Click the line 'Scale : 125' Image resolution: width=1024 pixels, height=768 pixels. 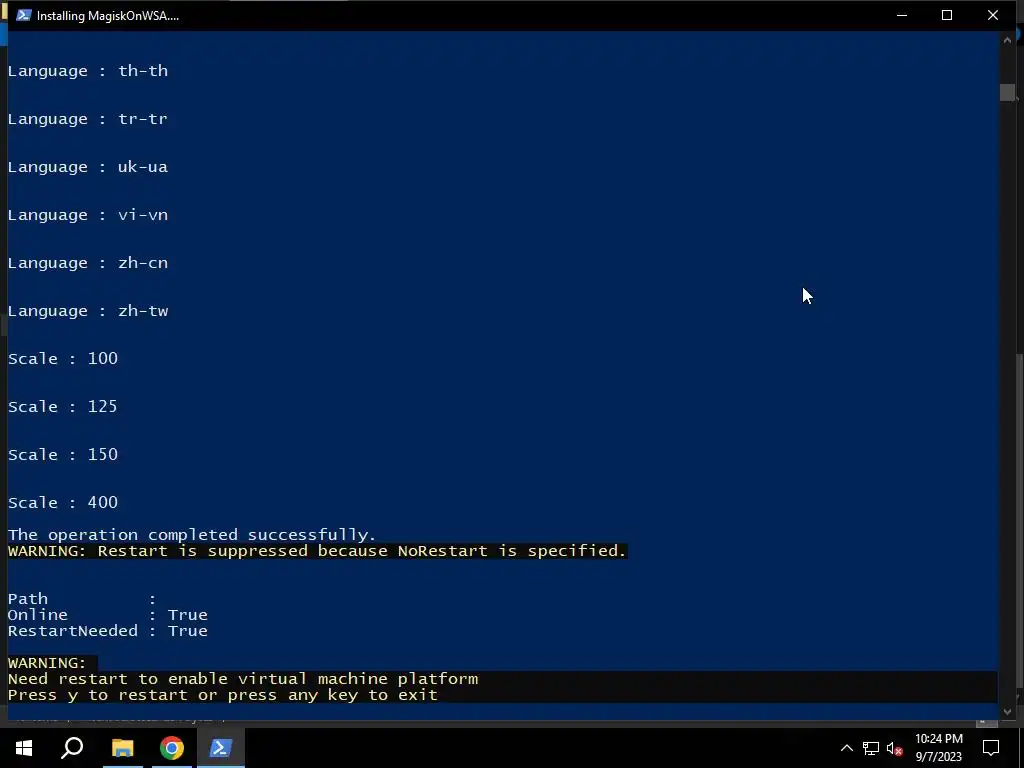pyautogui.click(x=63, y=407)
